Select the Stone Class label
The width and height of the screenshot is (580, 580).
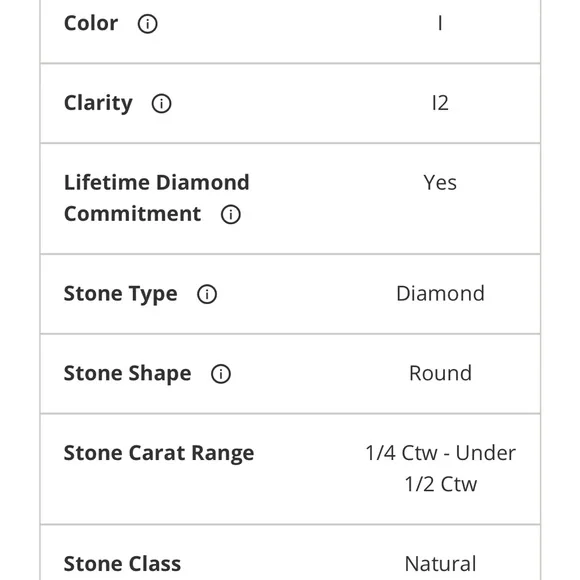(x=122, y=564)
